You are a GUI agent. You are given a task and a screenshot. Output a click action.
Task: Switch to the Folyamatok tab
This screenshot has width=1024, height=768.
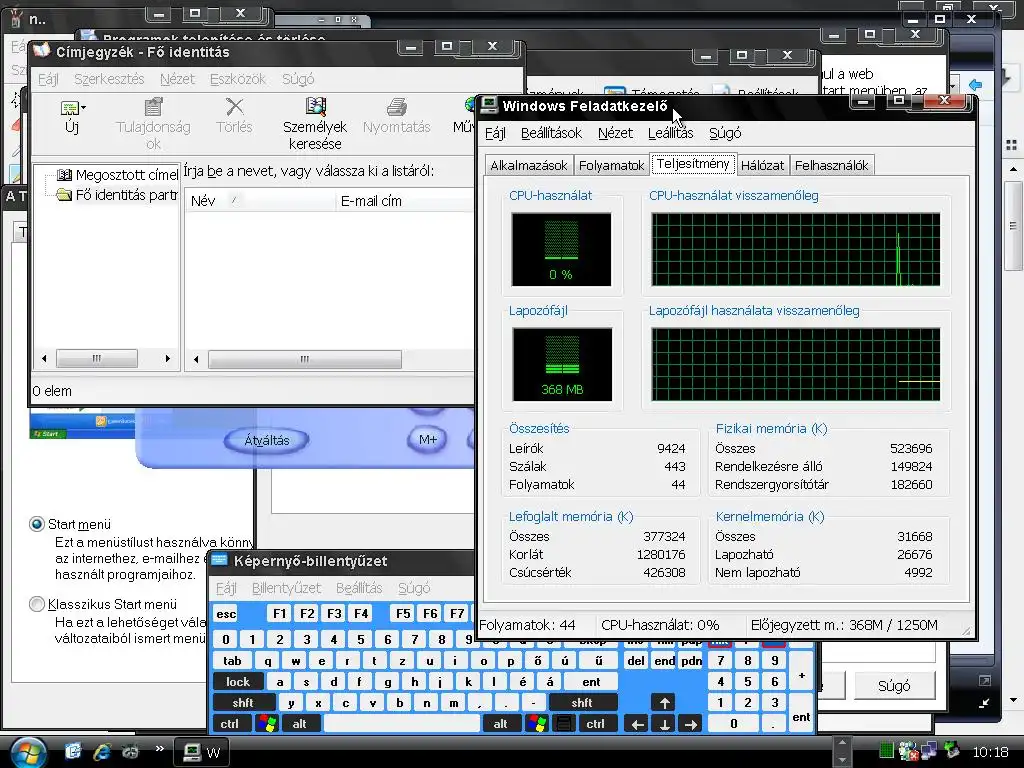pos(611,165)
